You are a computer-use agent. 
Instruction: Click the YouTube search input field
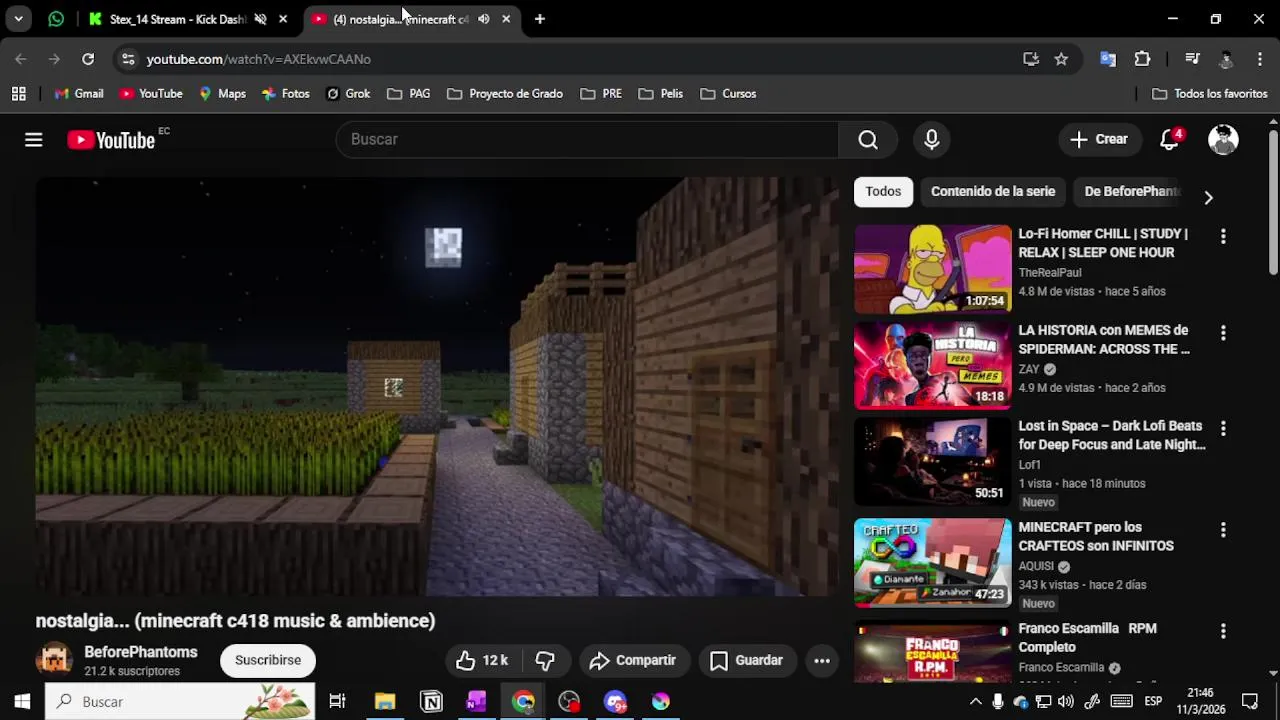pos(587,140)
